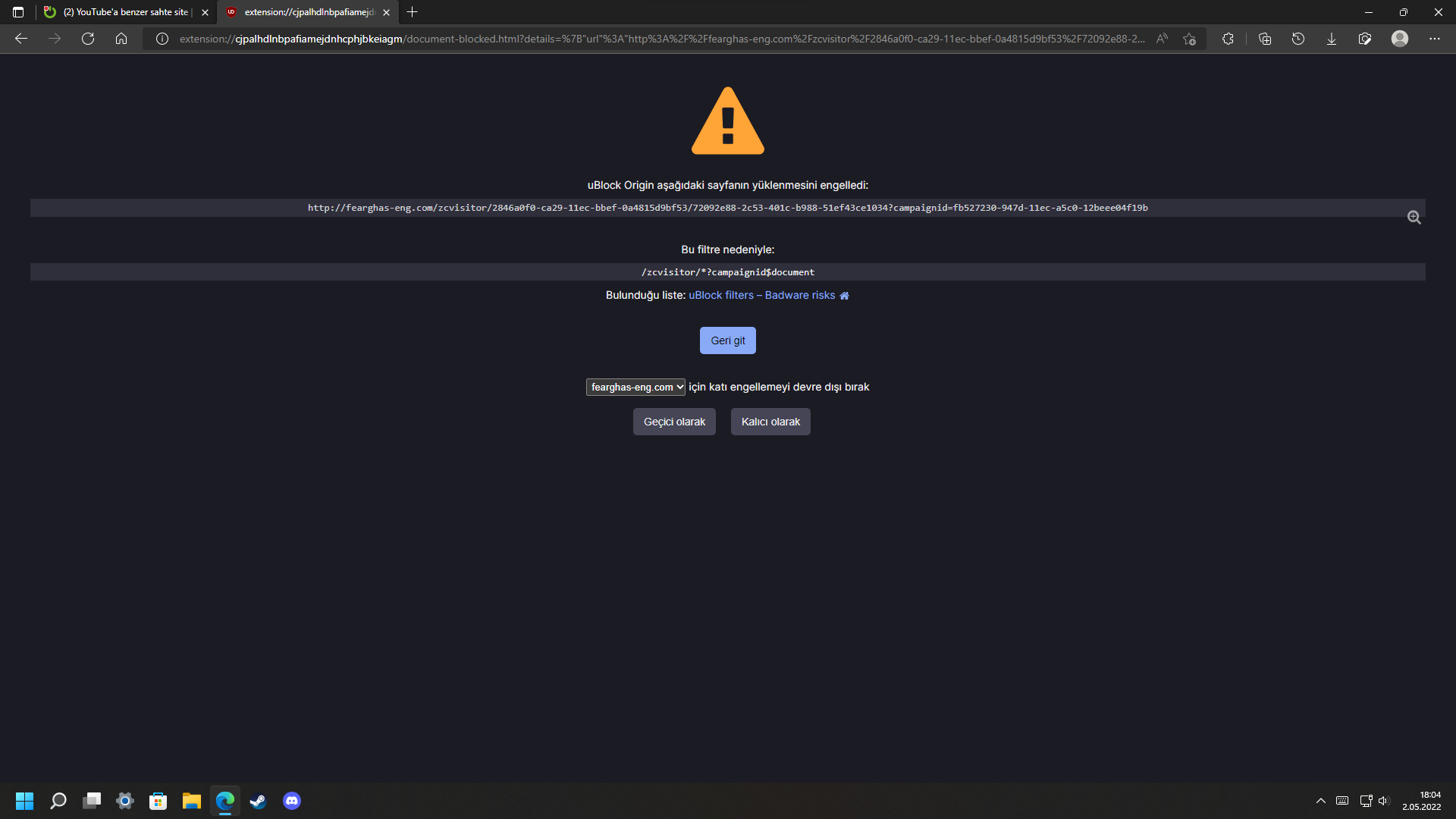The image size is (1456, 819).
Task: Click the Read aloud icon in the address bar
Action: tap(1162, 39)
